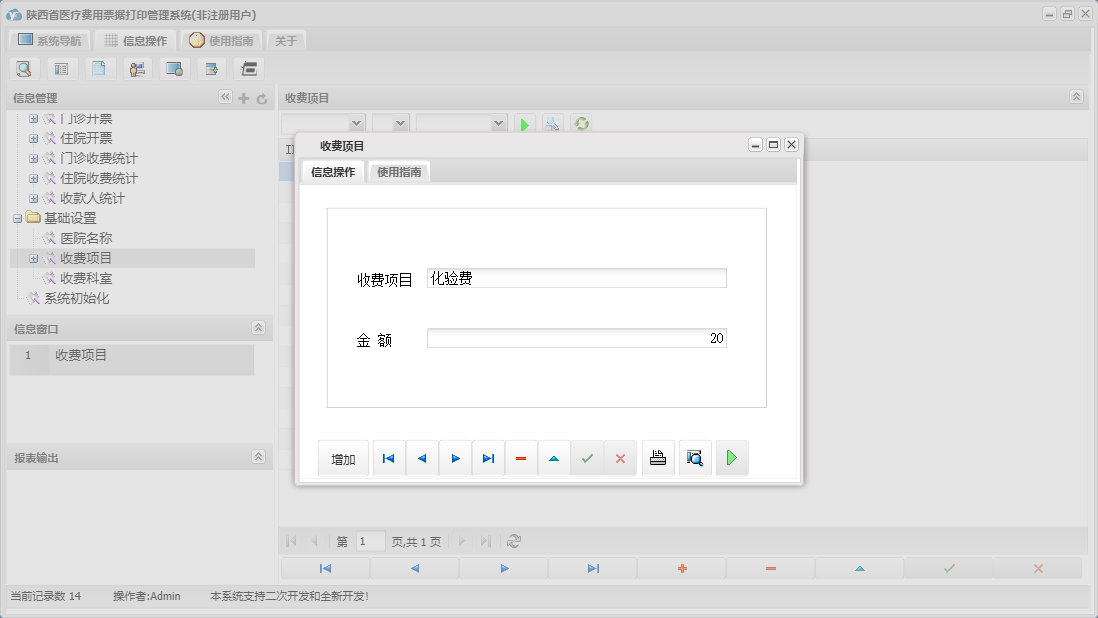
Task: Select the monitor with globe toolbar icon
Action: (x=172, y=68)
